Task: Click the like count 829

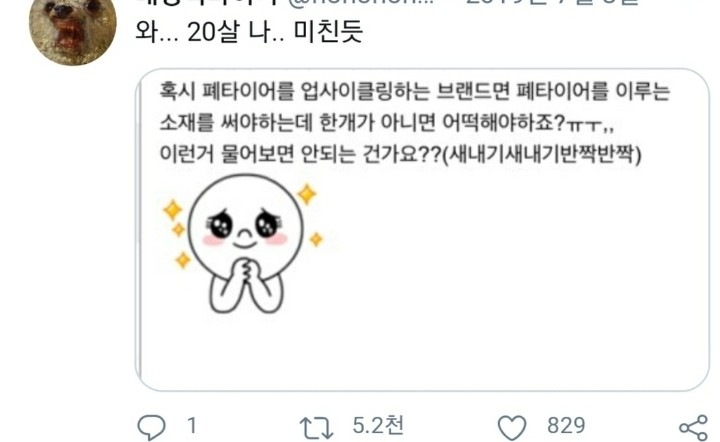Action: coord(566,426)
